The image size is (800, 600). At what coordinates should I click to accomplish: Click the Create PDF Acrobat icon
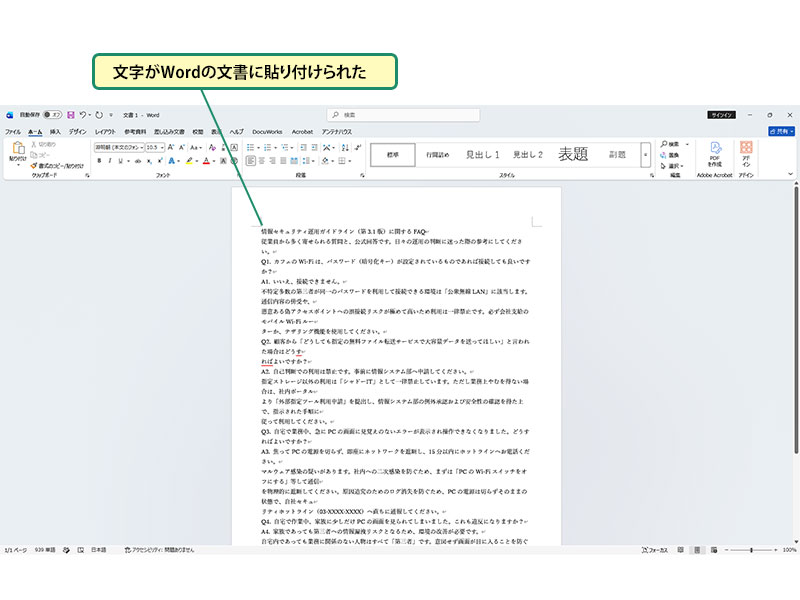(715, 154)
